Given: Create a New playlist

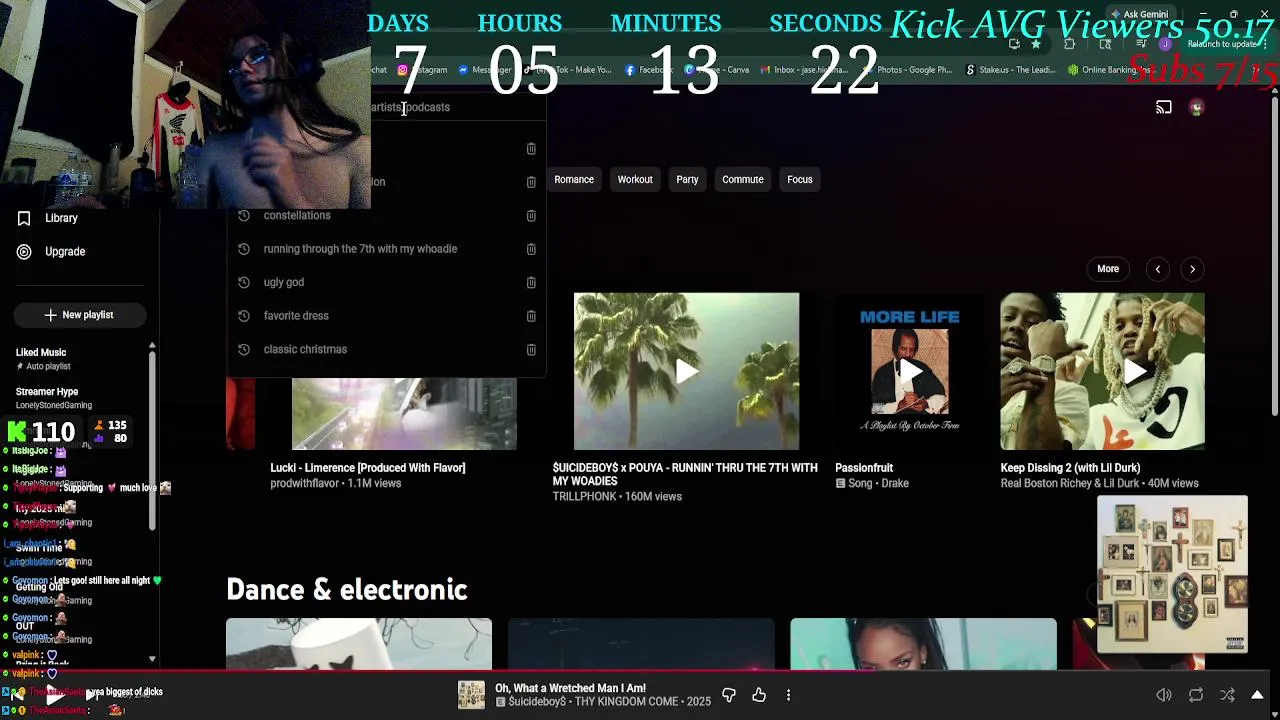Looking at the screenshot, I should [80, 315].
